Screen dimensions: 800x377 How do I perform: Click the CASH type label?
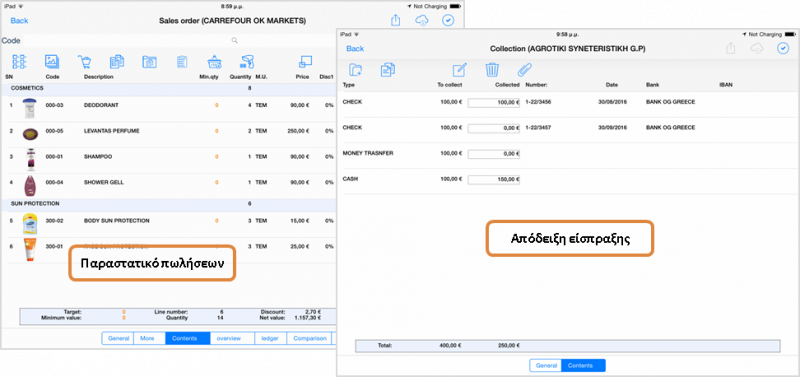pyautogui.click(x=350, y=179)
